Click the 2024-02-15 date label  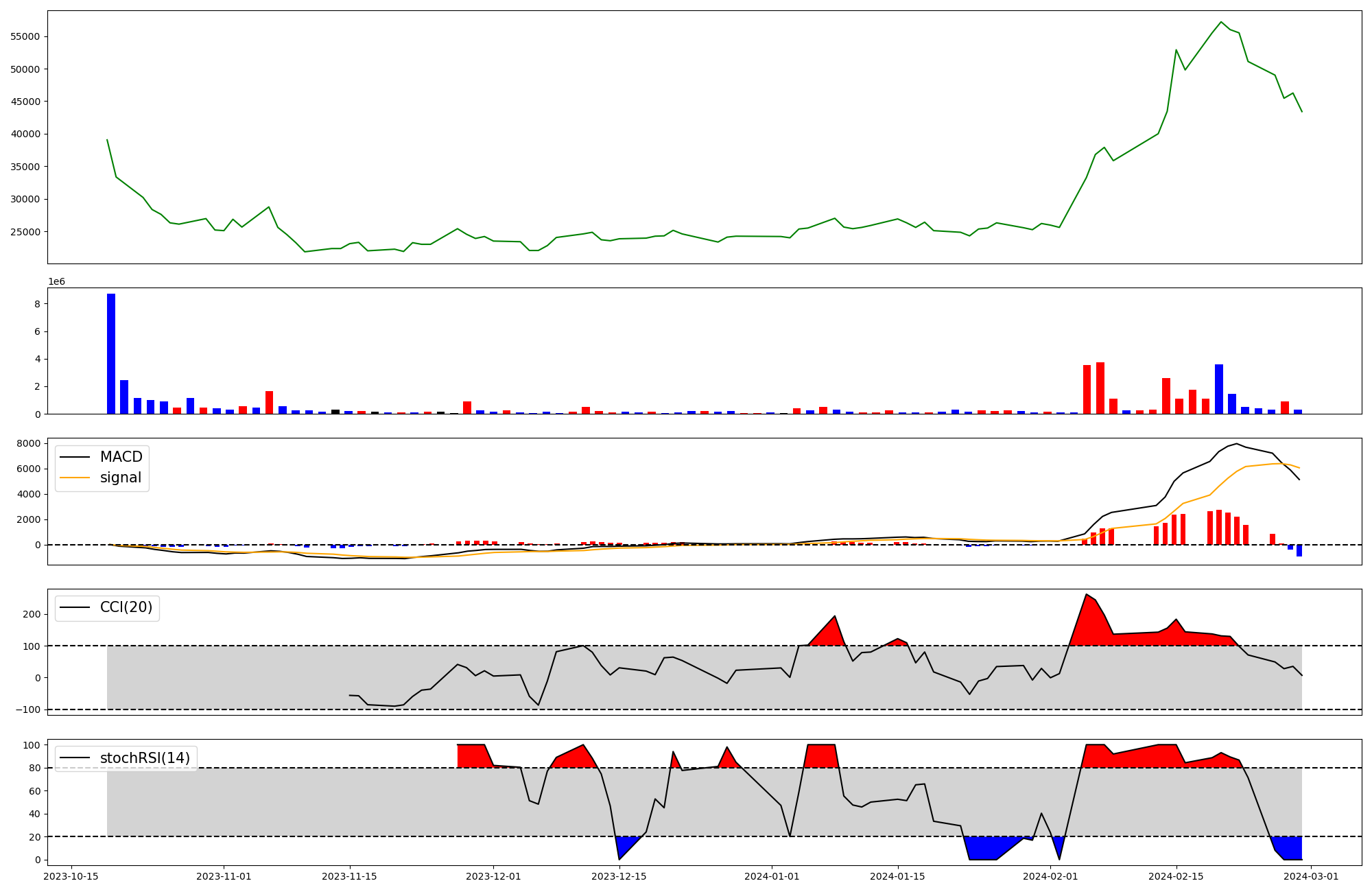pyautogui.click(x=1176, y=876)
